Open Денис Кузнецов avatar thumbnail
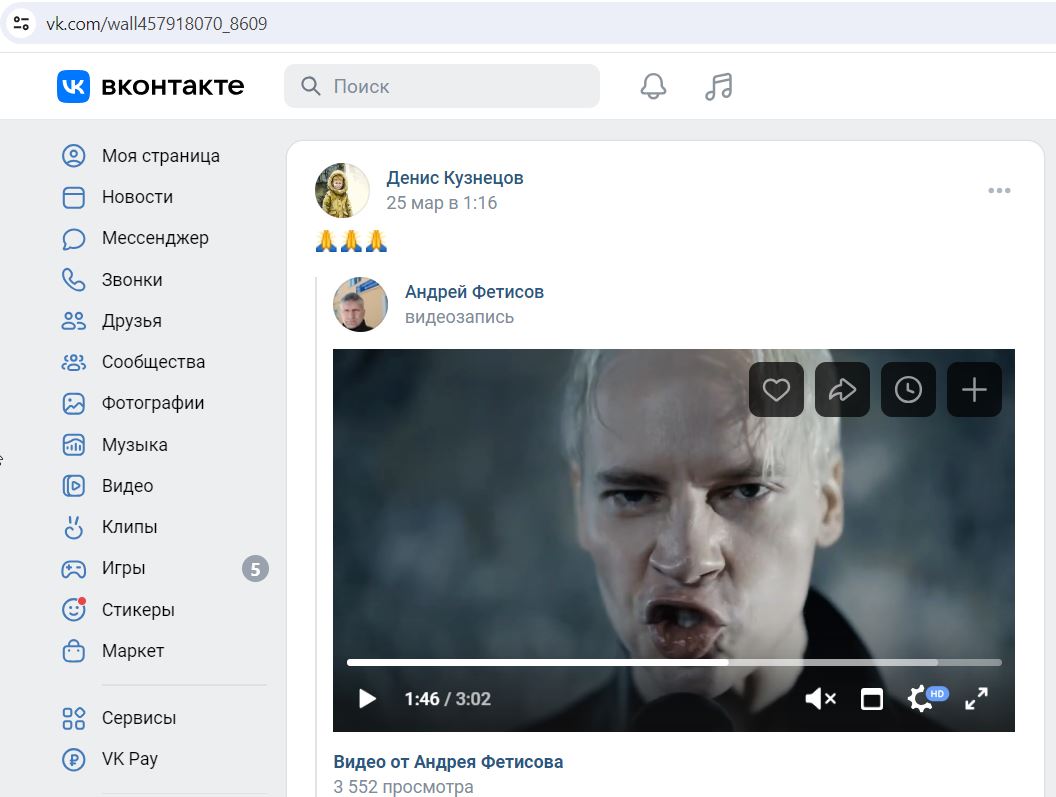 (x=342, y=191)
